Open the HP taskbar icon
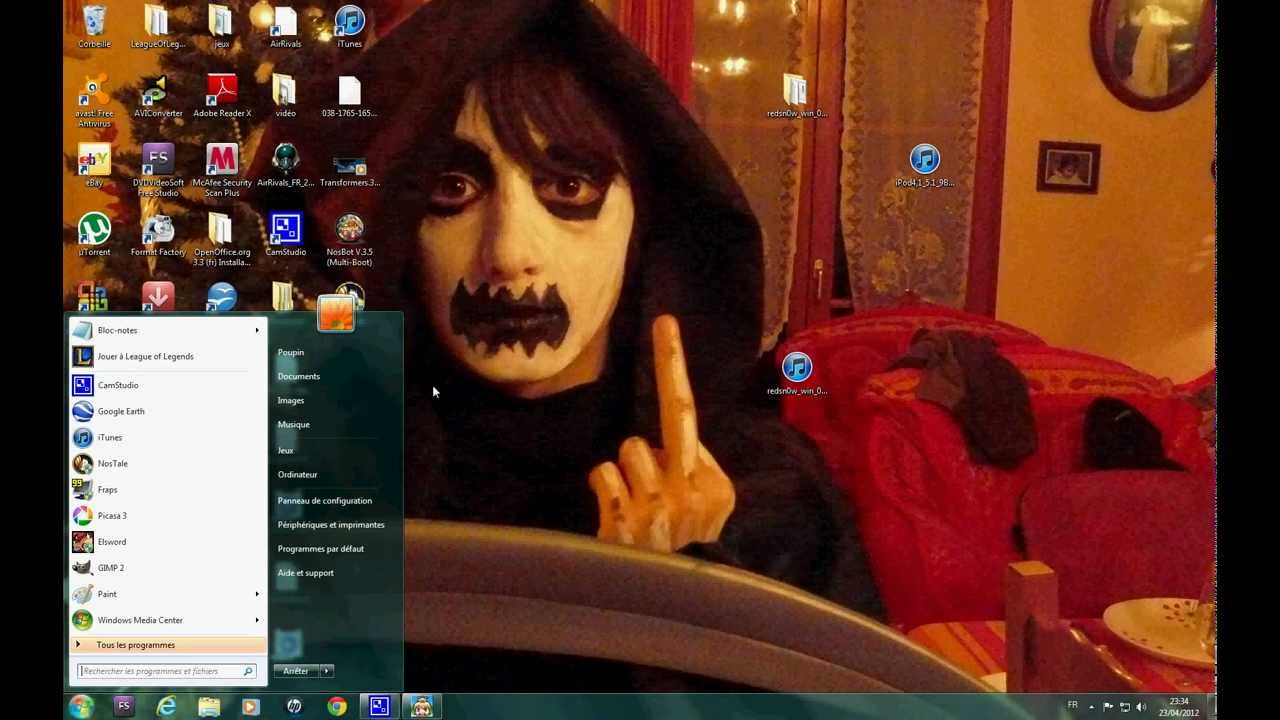1280x720 pixels. tap(294, 707)
